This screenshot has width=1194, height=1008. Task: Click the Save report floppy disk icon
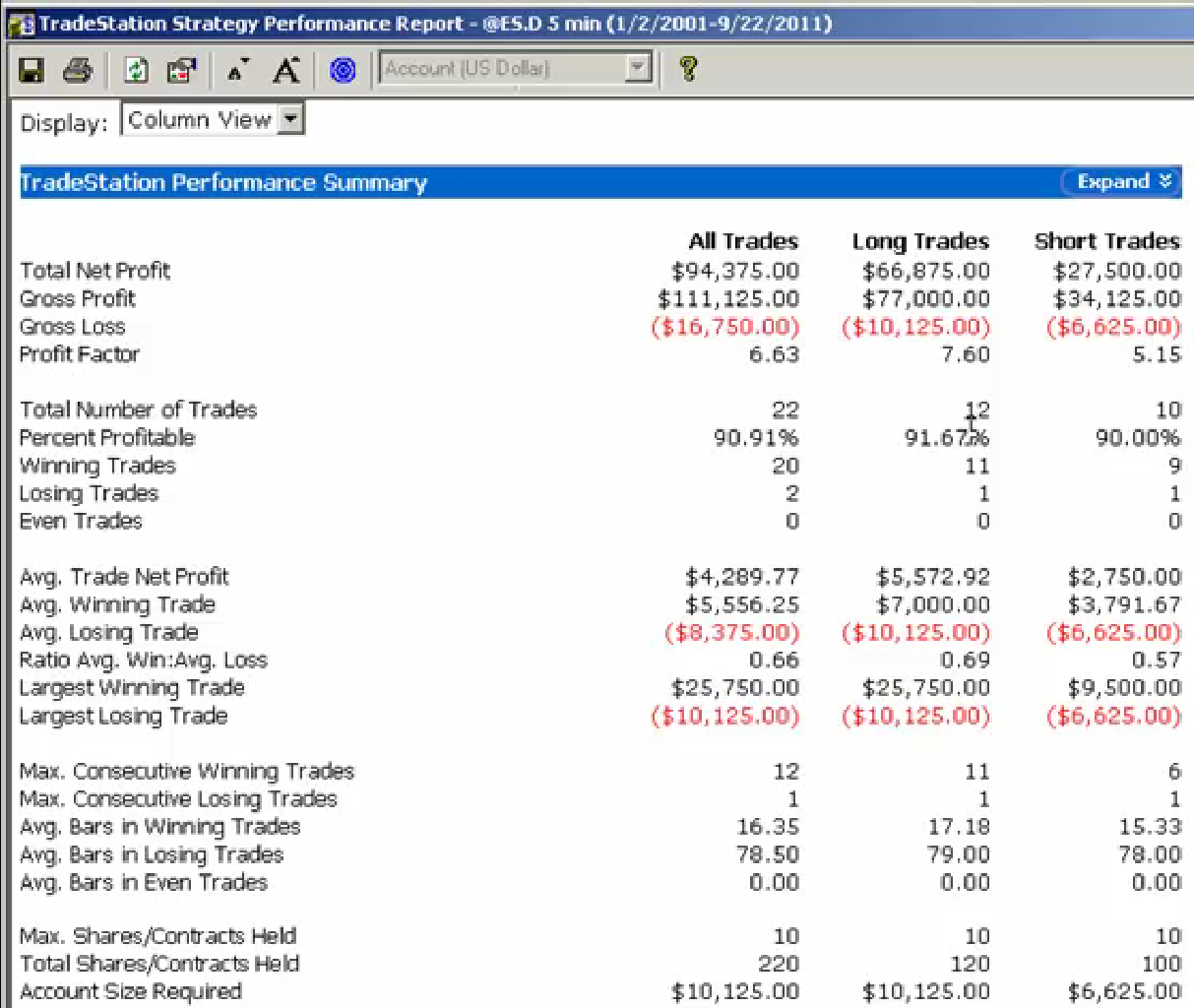[32, 70]
